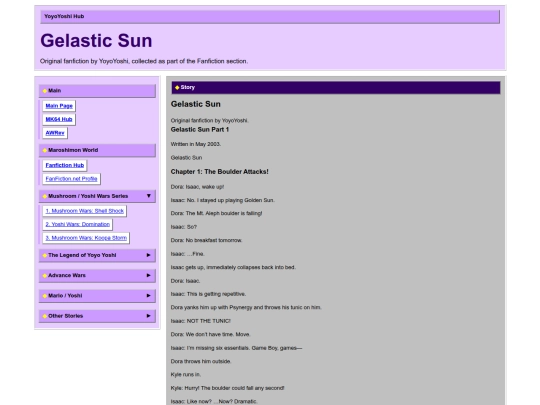Viewport: 540px width, 405px height.
Task: Click line 'Dora: No breakfast tomorrow.'
Action: 206,240
